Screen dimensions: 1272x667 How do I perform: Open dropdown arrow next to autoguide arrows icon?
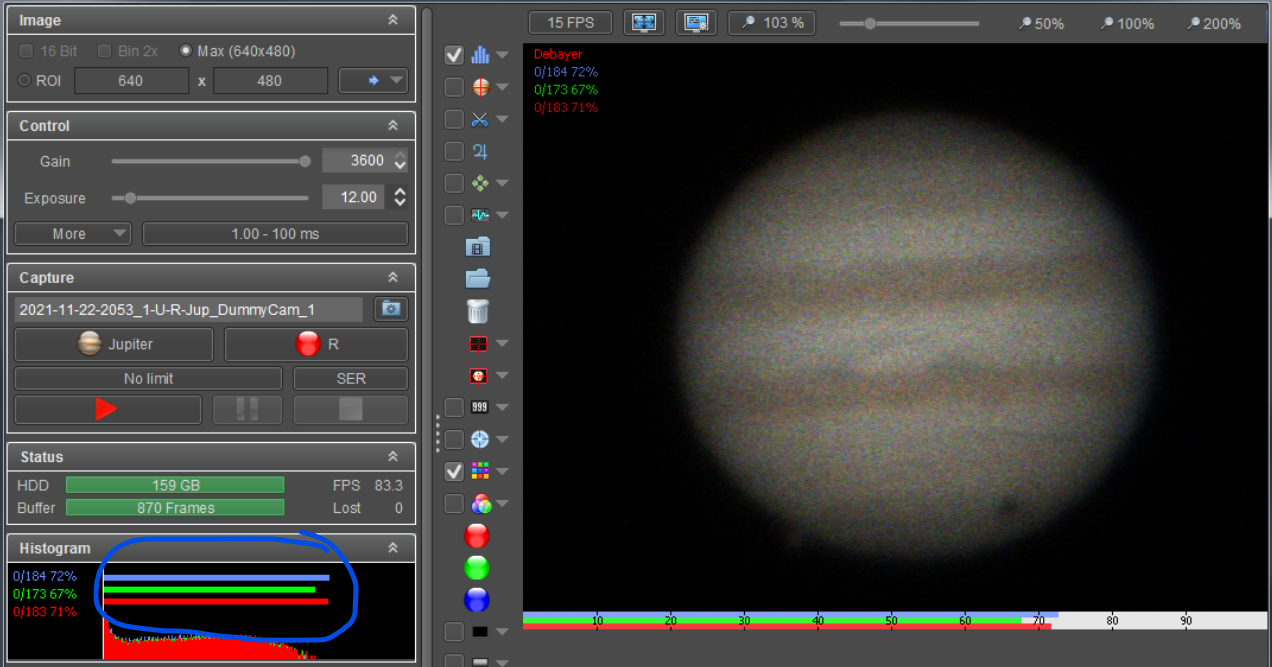tap(502, 183)
